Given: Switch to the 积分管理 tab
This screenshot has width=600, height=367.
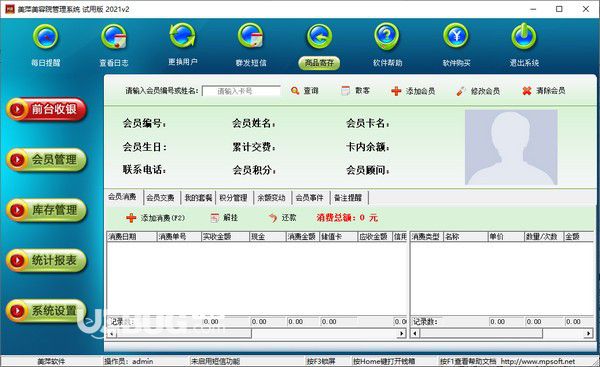Looking at the screenshot, I should [x=233, y=198].
